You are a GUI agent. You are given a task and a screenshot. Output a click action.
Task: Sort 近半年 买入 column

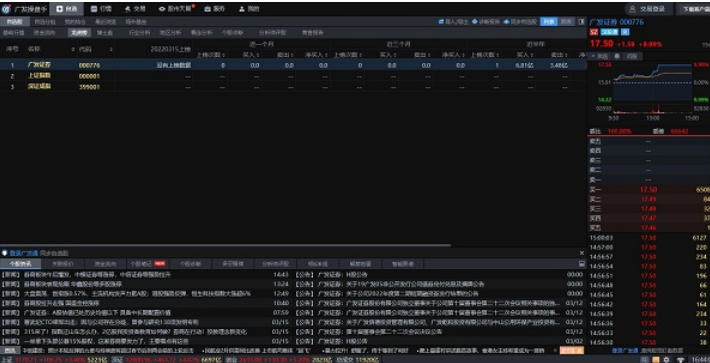click(524, 54)
